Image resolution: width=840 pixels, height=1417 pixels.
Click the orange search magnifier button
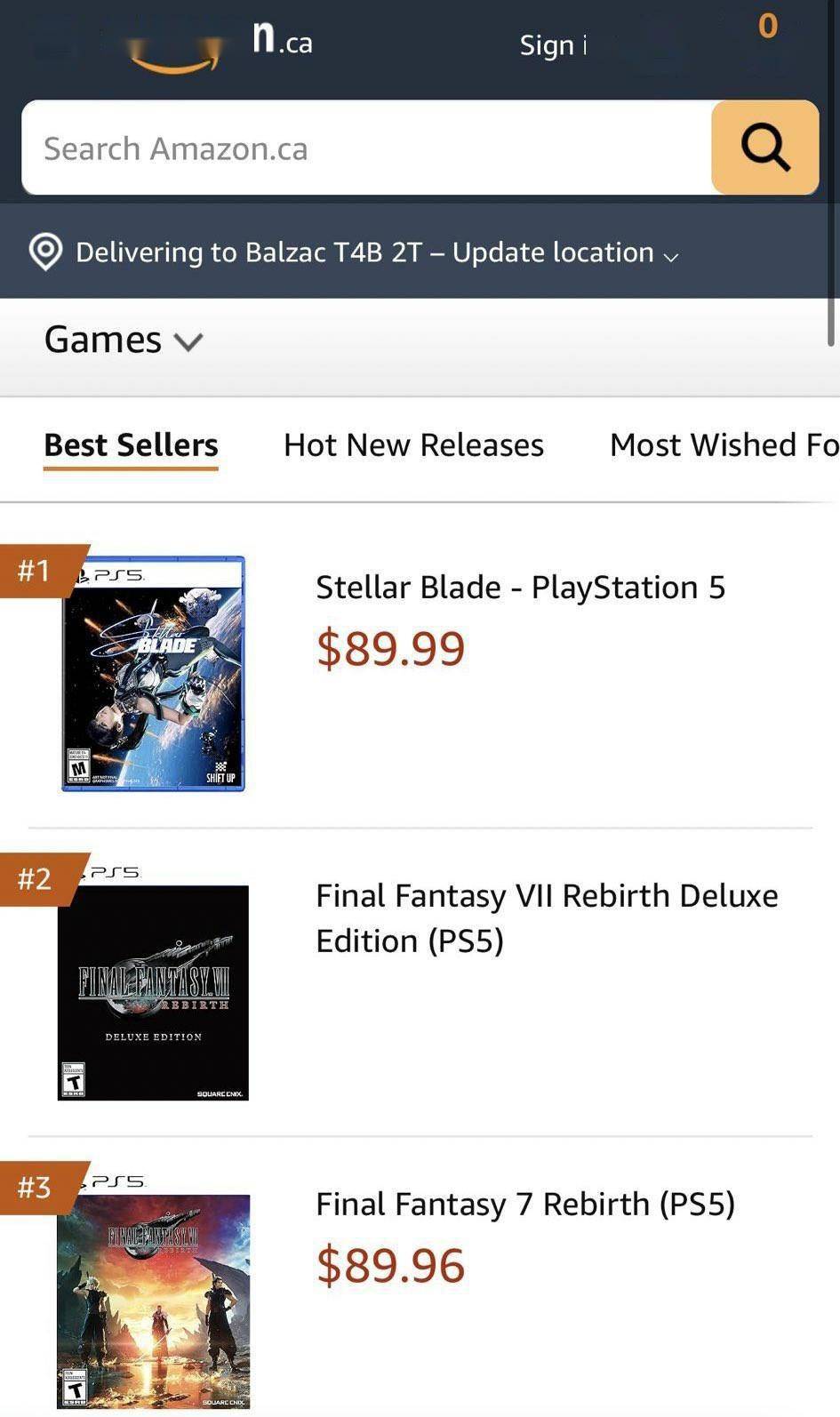tap(764, 148)
